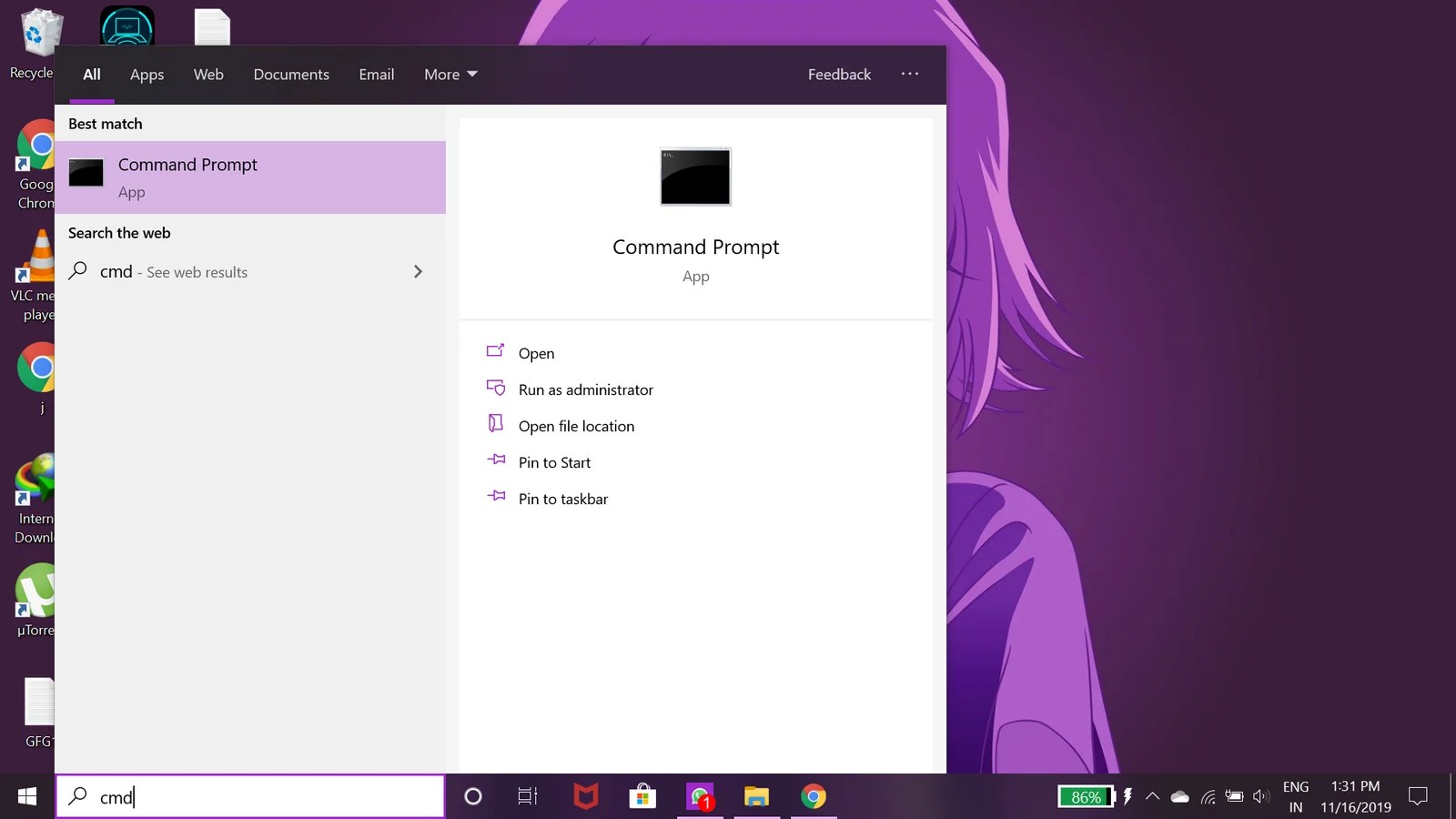Screen dimensions: 1456x819
Task: Select the All search tab
Action: 92,75
